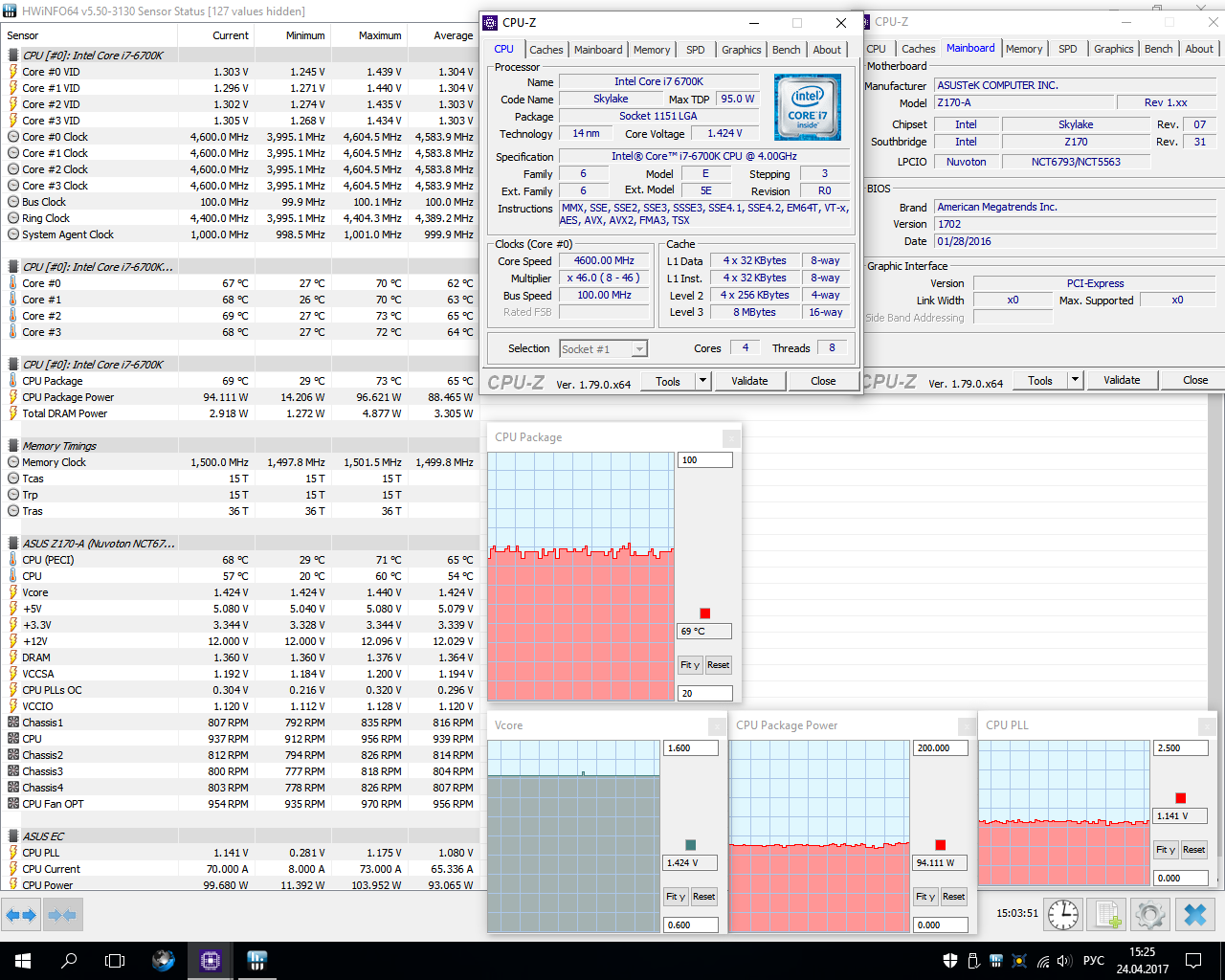Image resolution: width=1225 pixels, height=980 pixels.
Task: Click the clock icon in HWiNFO's bottom bar
Action: coord(1063,915)
